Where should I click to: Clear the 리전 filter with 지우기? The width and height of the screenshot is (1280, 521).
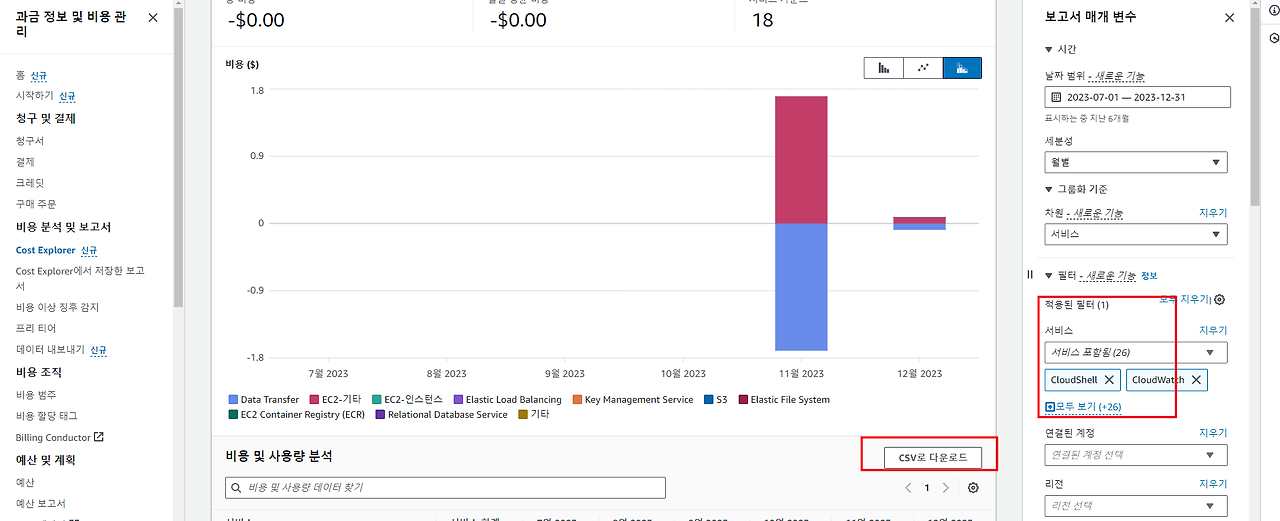pos(1213,483)
